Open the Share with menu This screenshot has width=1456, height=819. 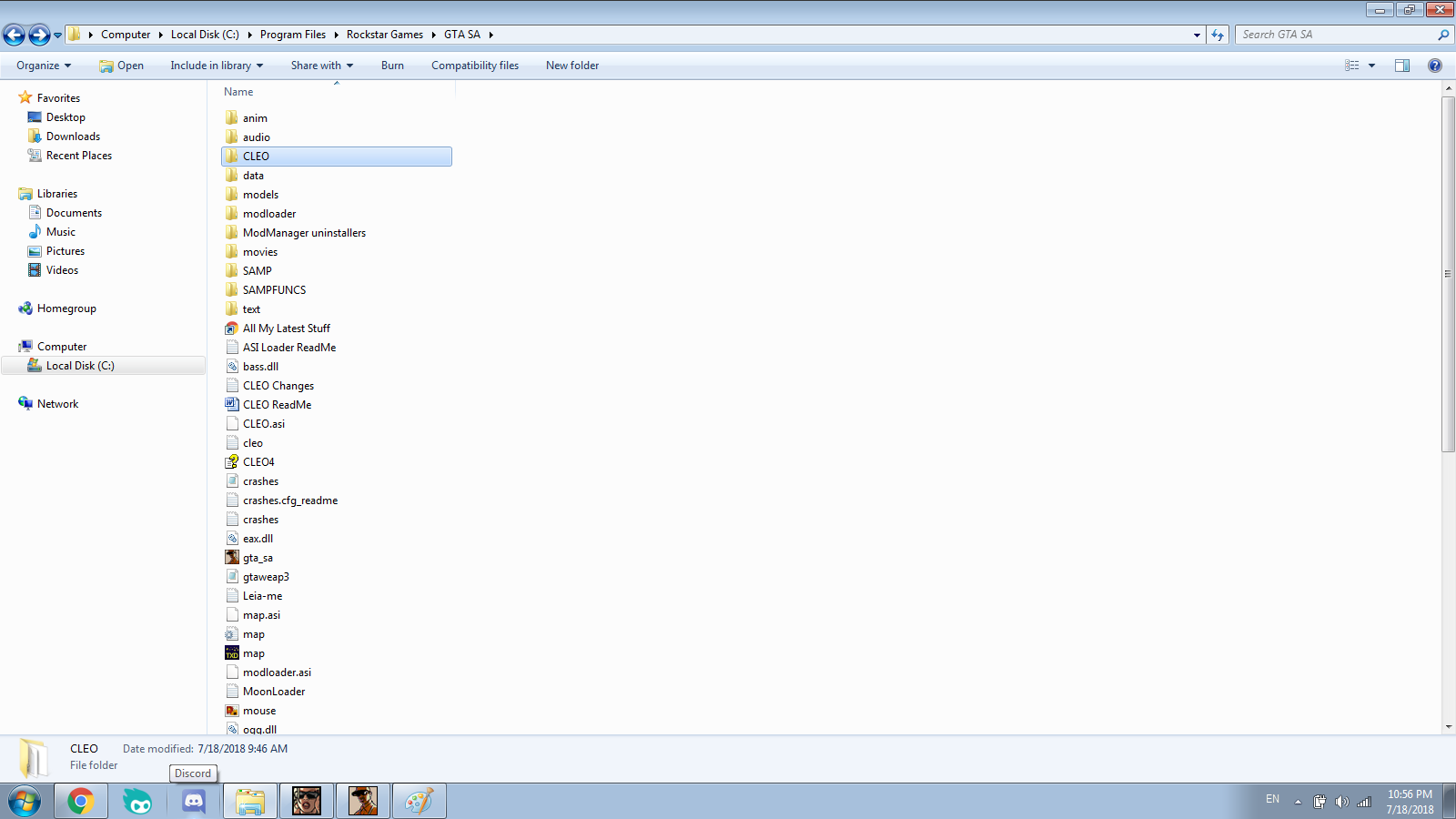click(x=321, y=66)
